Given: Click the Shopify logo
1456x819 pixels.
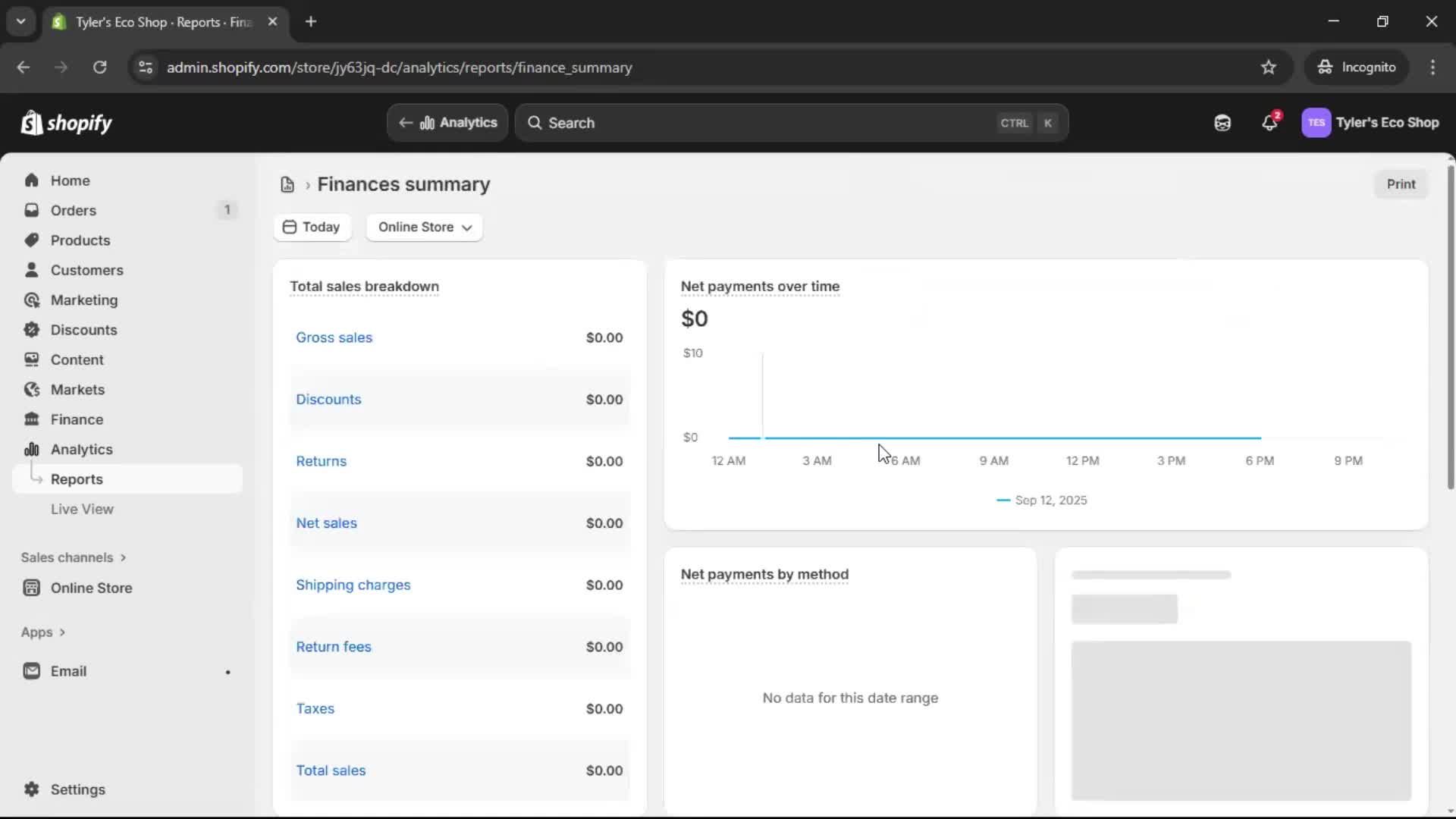Looking at the screenshot, I should pyautogui.click(x=66, y=122).
